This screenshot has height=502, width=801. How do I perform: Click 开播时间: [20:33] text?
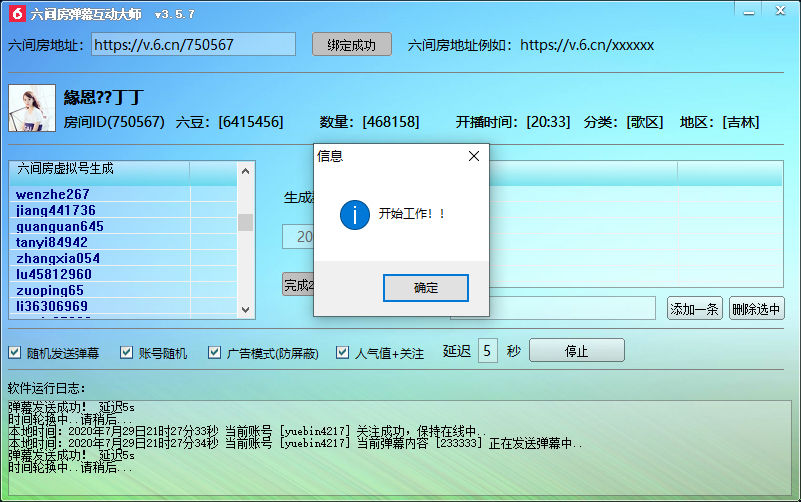click(513, 122)
